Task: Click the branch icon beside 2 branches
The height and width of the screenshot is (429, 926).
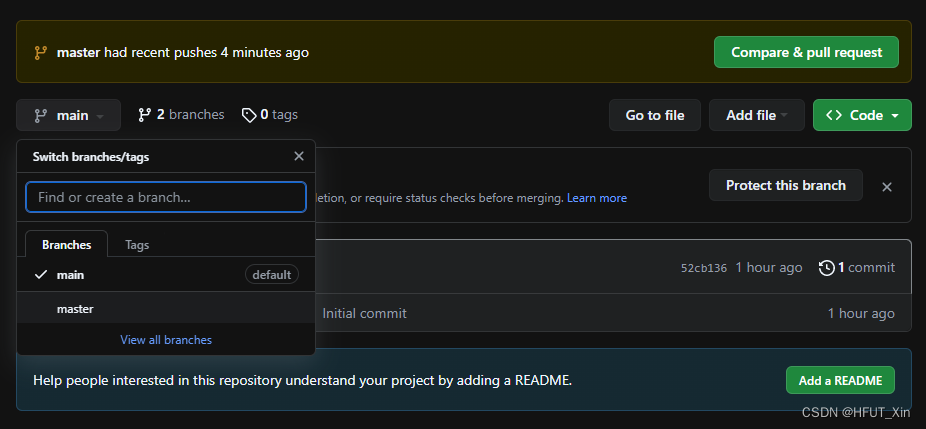Action: (x=144, y=115)
